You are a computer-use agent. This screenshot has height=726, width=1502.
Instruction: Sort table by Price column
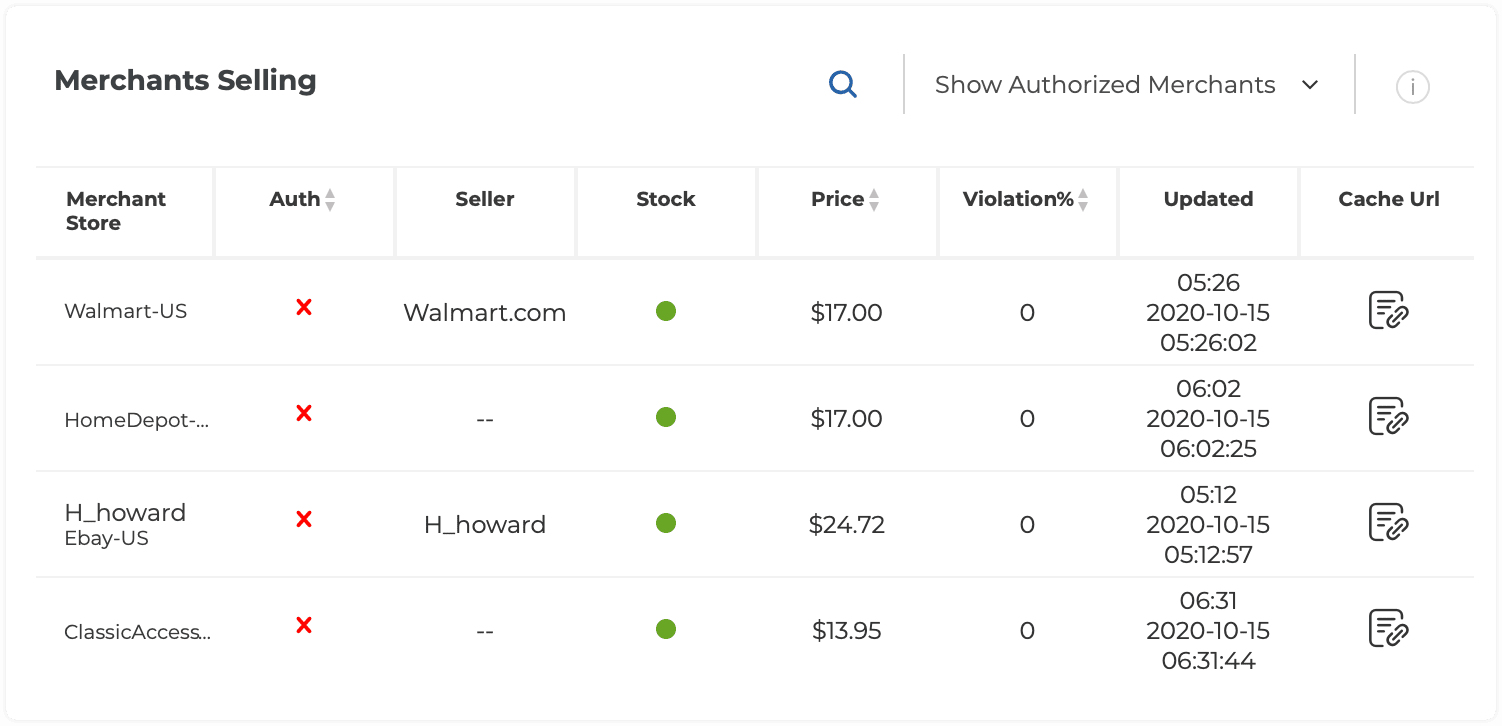pyautogui.click(x=873, y=200)
